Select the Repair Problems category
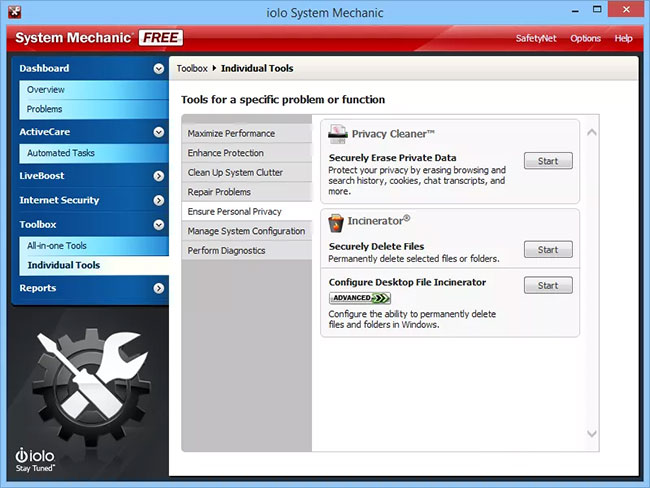 (247, 192)
